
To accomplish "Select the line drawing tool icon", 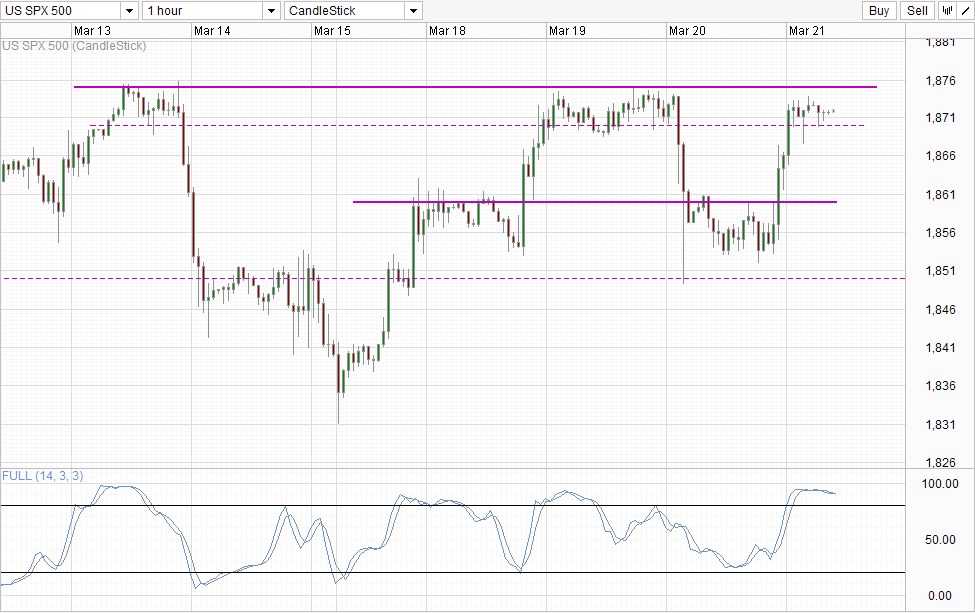I will pos(966,11).
